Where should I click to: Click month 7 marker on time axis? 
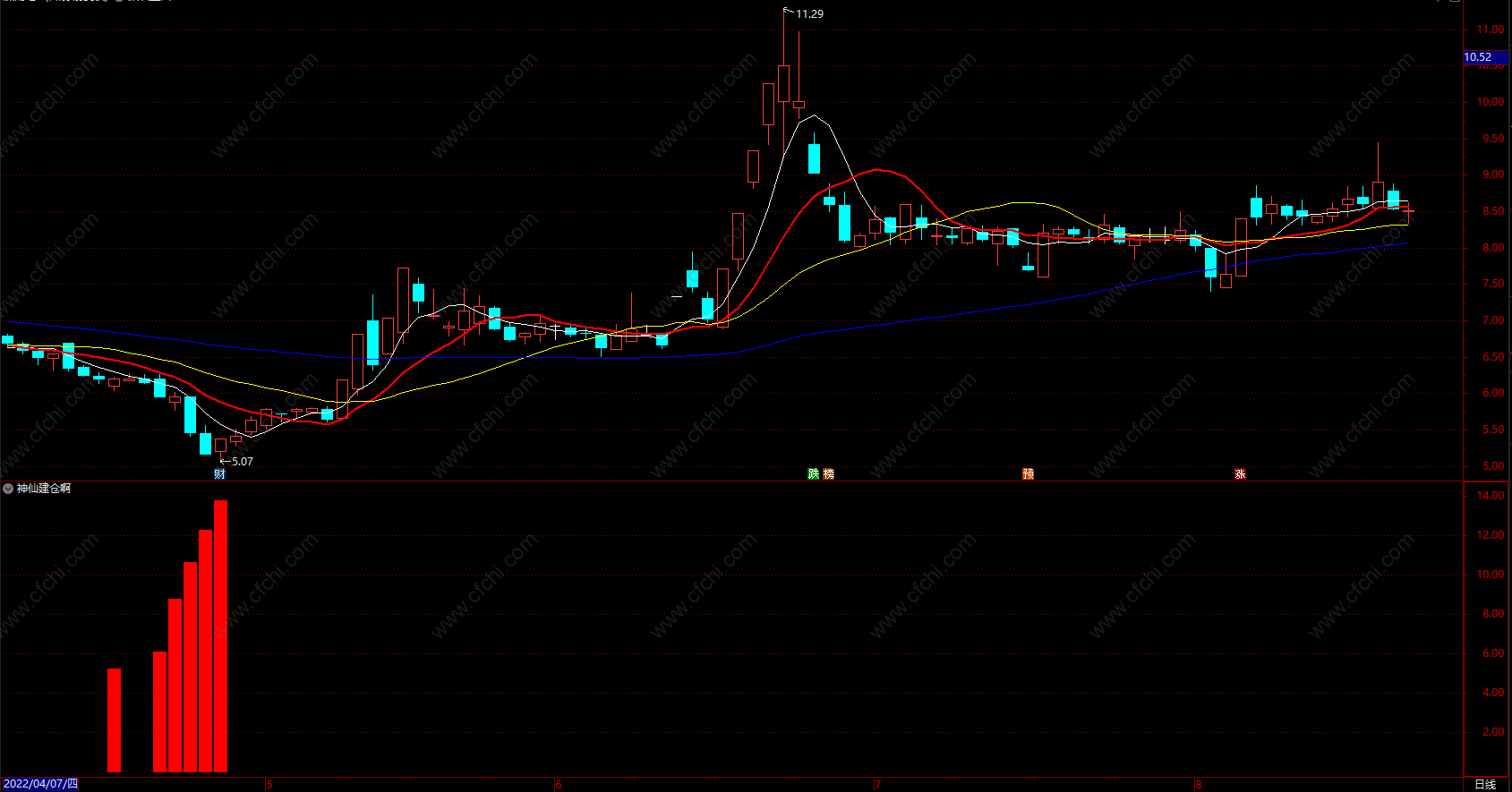click(877, 785)
